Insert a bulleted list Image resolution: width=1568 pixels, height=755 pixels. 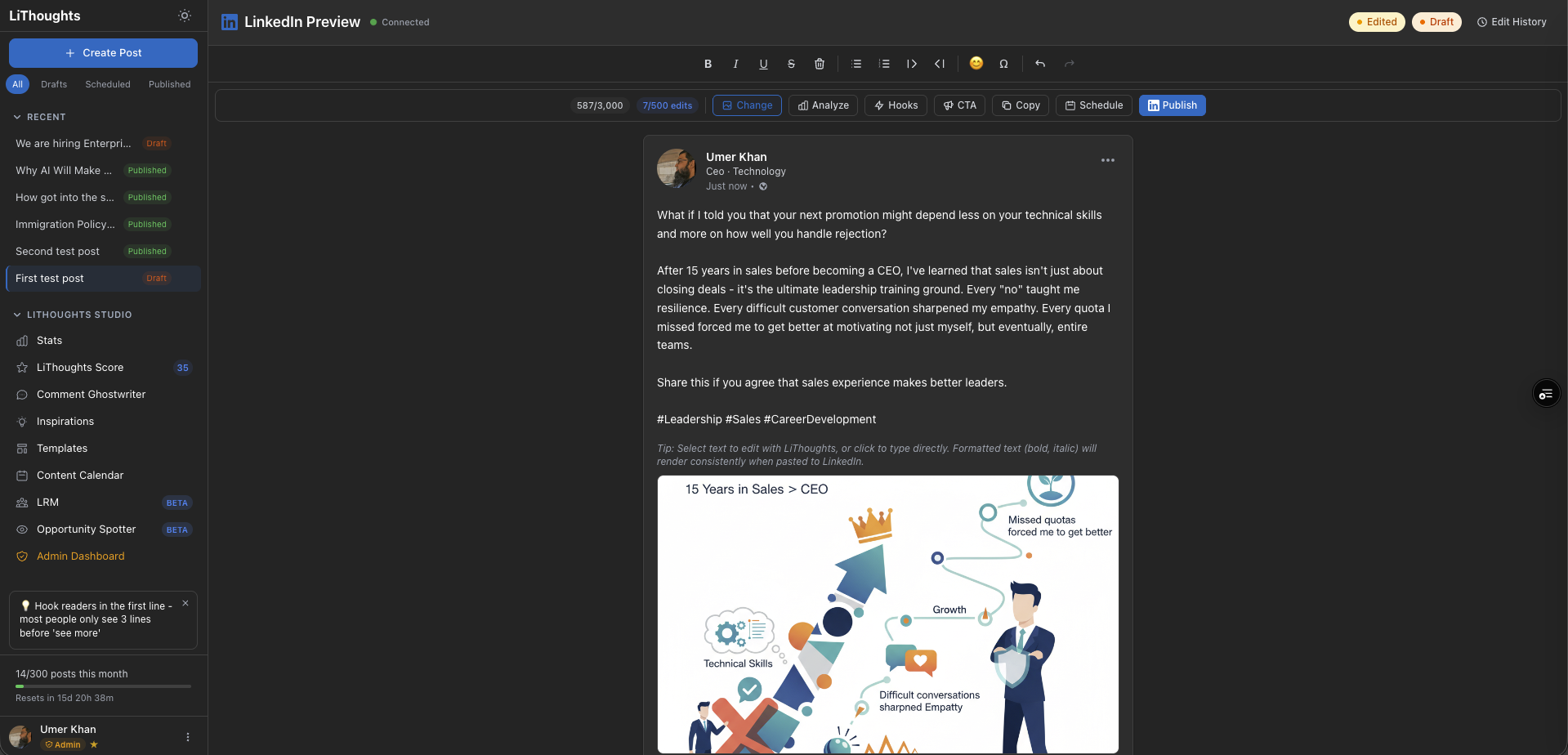855,64
